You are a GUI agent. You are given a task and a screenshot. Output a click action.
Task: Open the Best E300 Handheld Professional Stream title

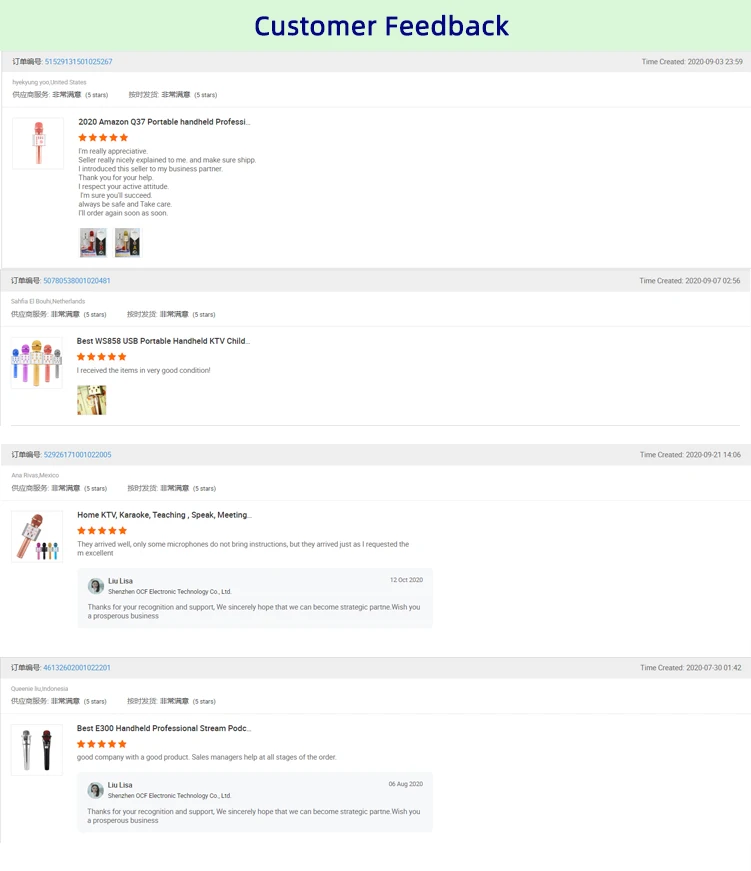(164, 729)
